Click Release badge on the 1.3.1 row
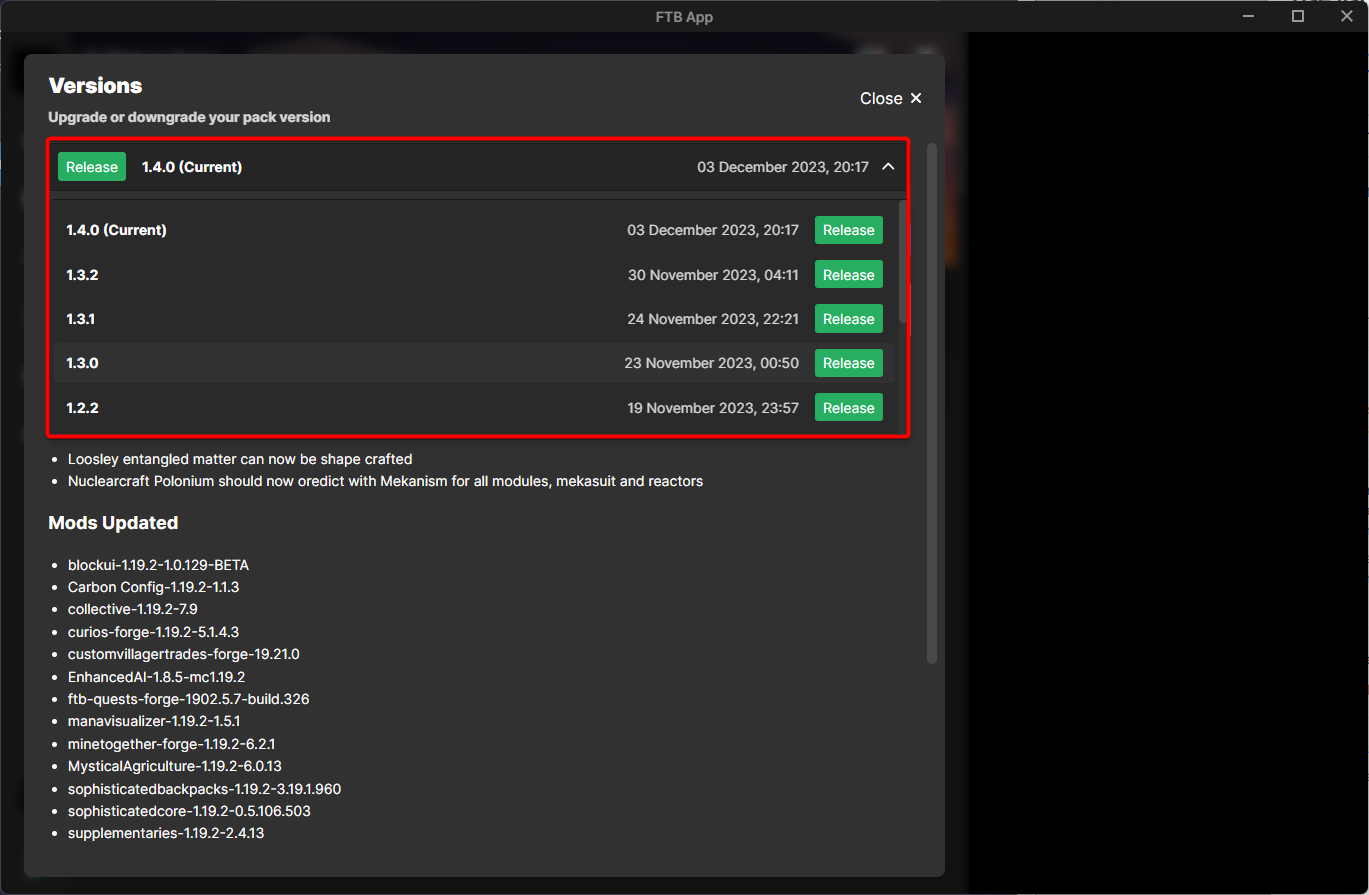Image resolution: width=1369 pixels, height=895 pixels. pos(849,319)
